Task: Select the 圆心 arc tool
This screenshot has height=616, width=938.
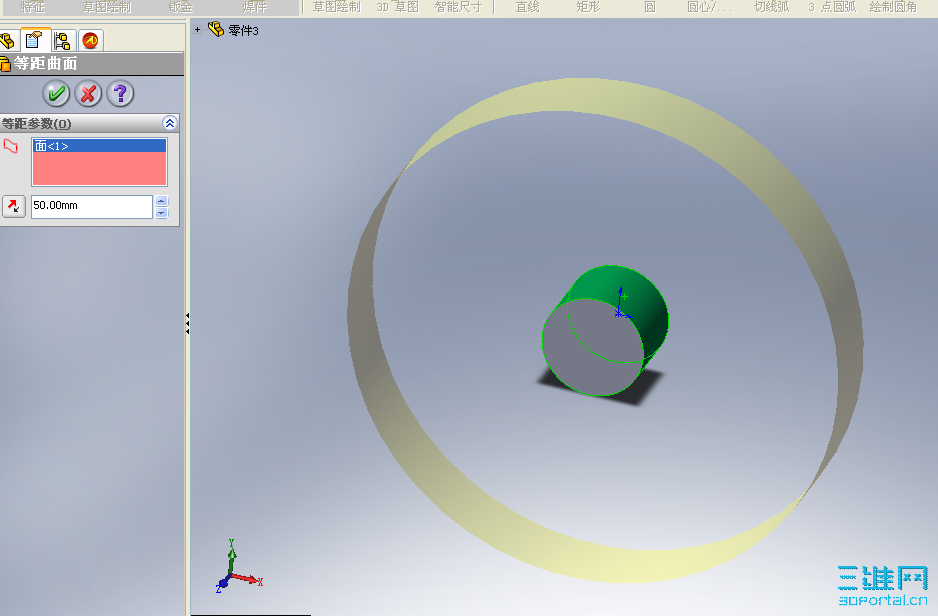Action: pos(709,7)
